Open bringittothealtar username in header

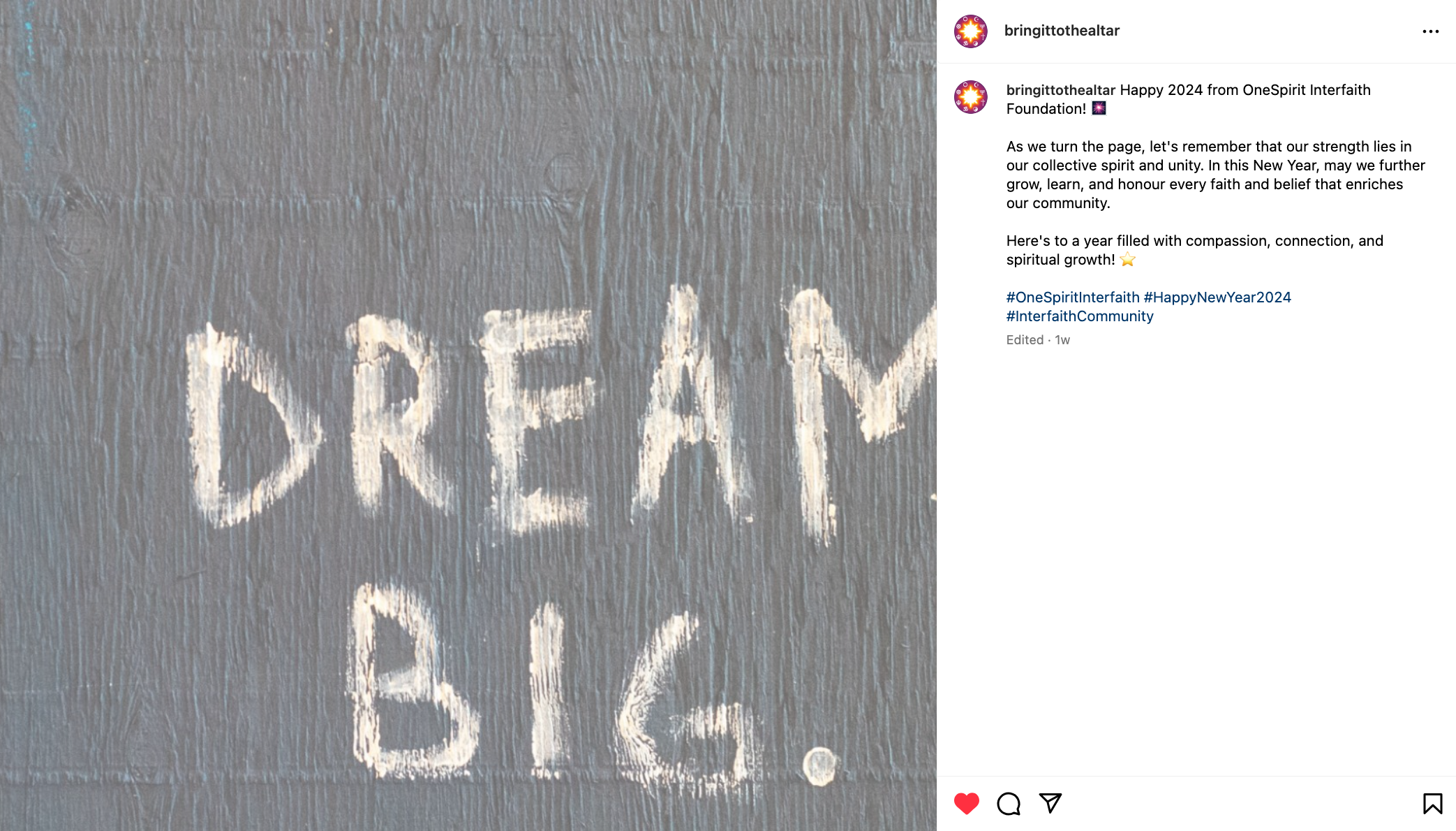pos(1062,31)
